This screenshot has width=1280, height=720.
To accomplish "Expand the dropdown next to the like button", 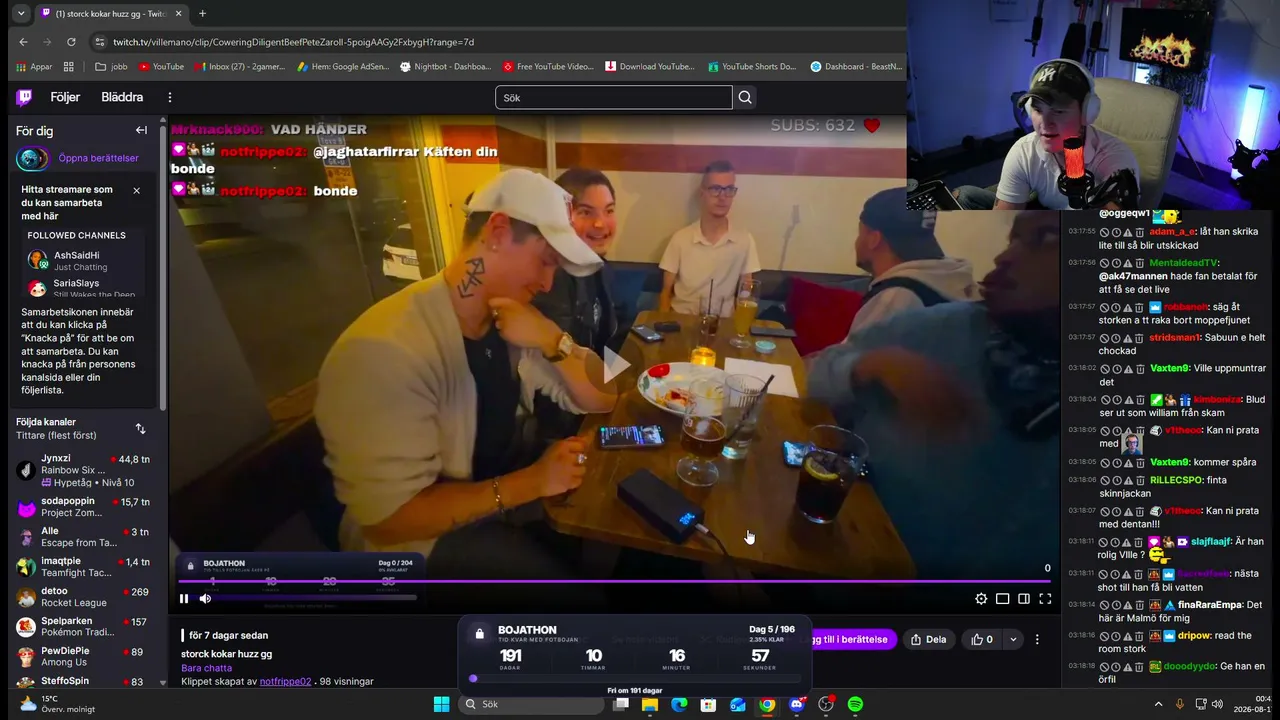I will click(1013, 640).
